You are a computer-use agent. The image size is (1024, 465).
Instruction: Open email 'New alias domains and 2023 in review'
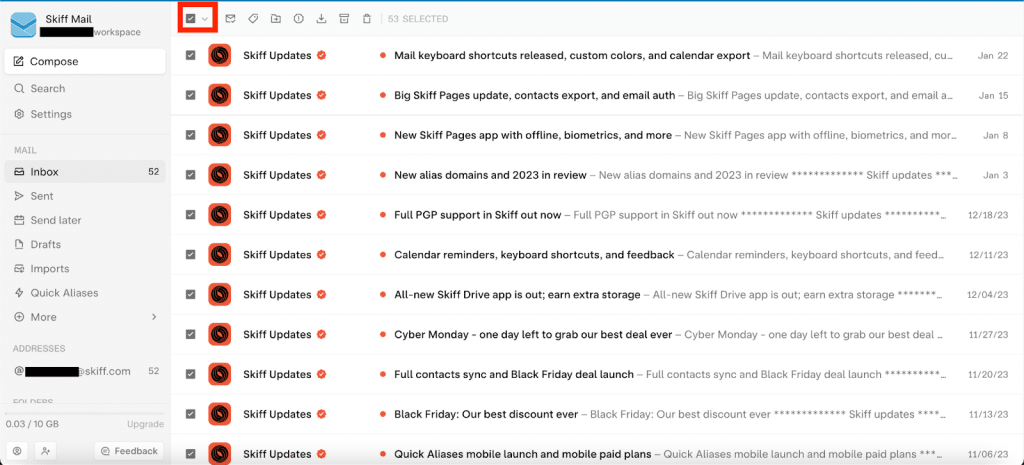[597, 175]
